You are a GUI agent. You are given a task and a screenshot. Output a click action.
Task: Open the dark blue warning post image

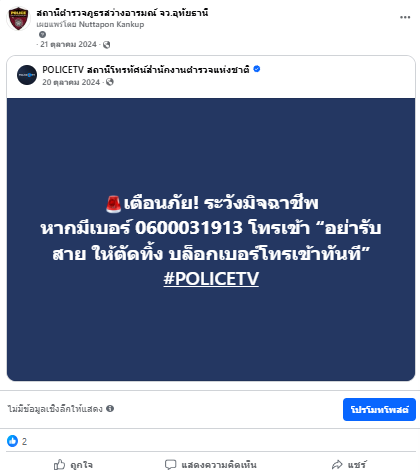(x=211, y=239)
